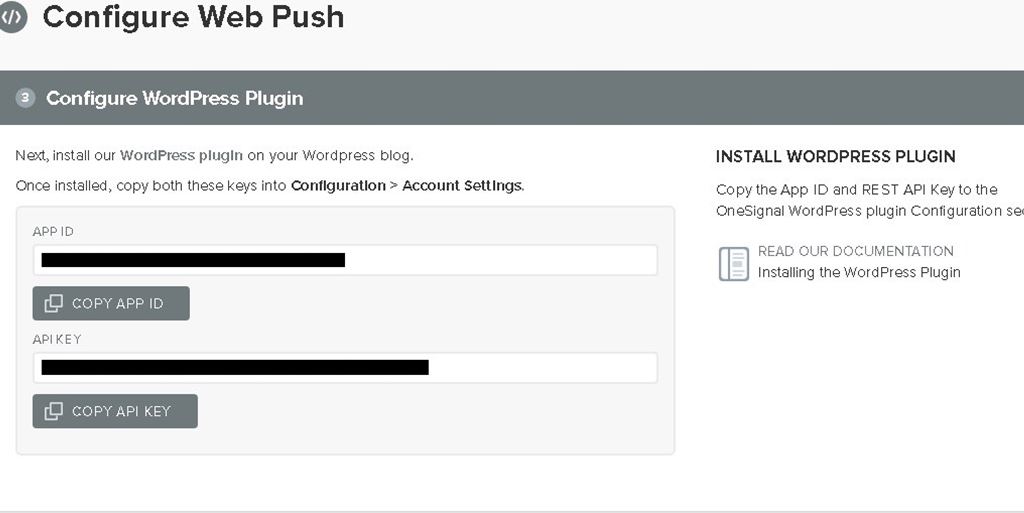Viewport: 1024px width, 513px height.
Task: Open the documentation book icon
Action: (734, 263)
